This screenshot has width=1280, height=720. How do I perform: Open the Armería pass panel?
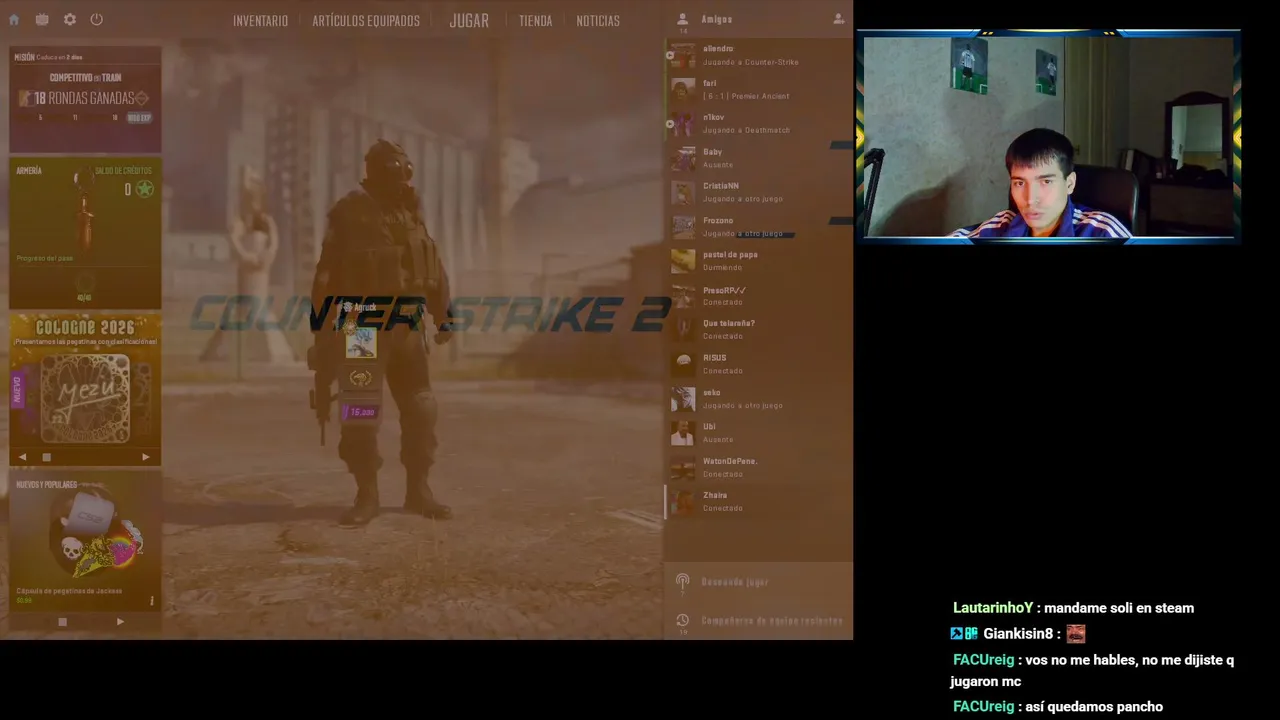85,233
